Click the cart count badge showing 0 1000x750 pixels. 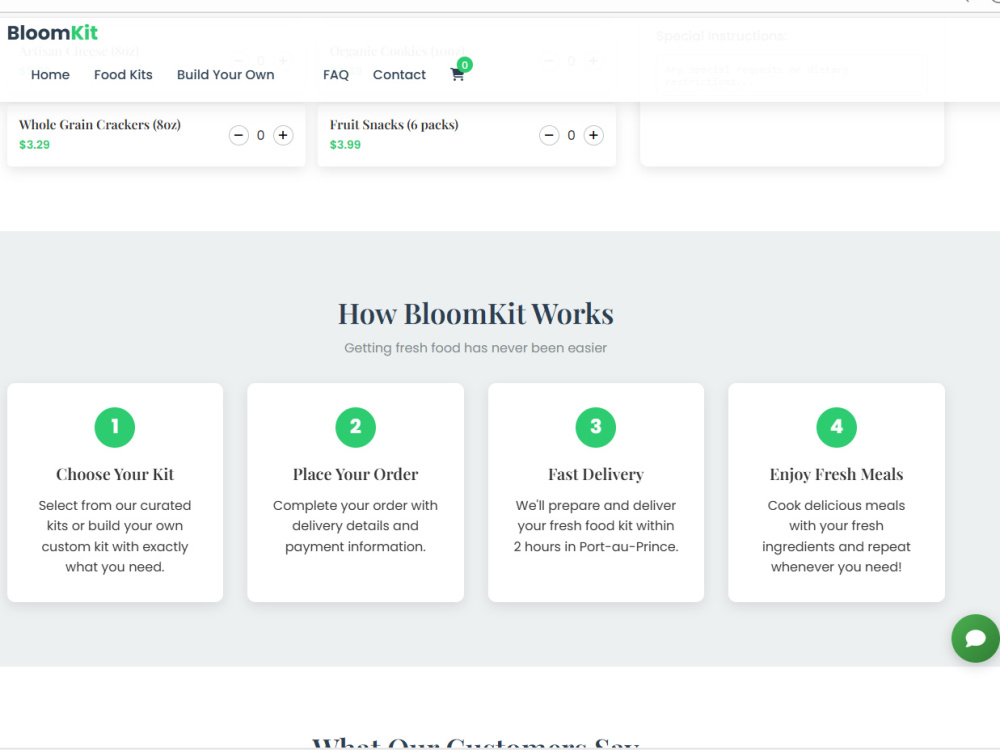pos(464,64)
